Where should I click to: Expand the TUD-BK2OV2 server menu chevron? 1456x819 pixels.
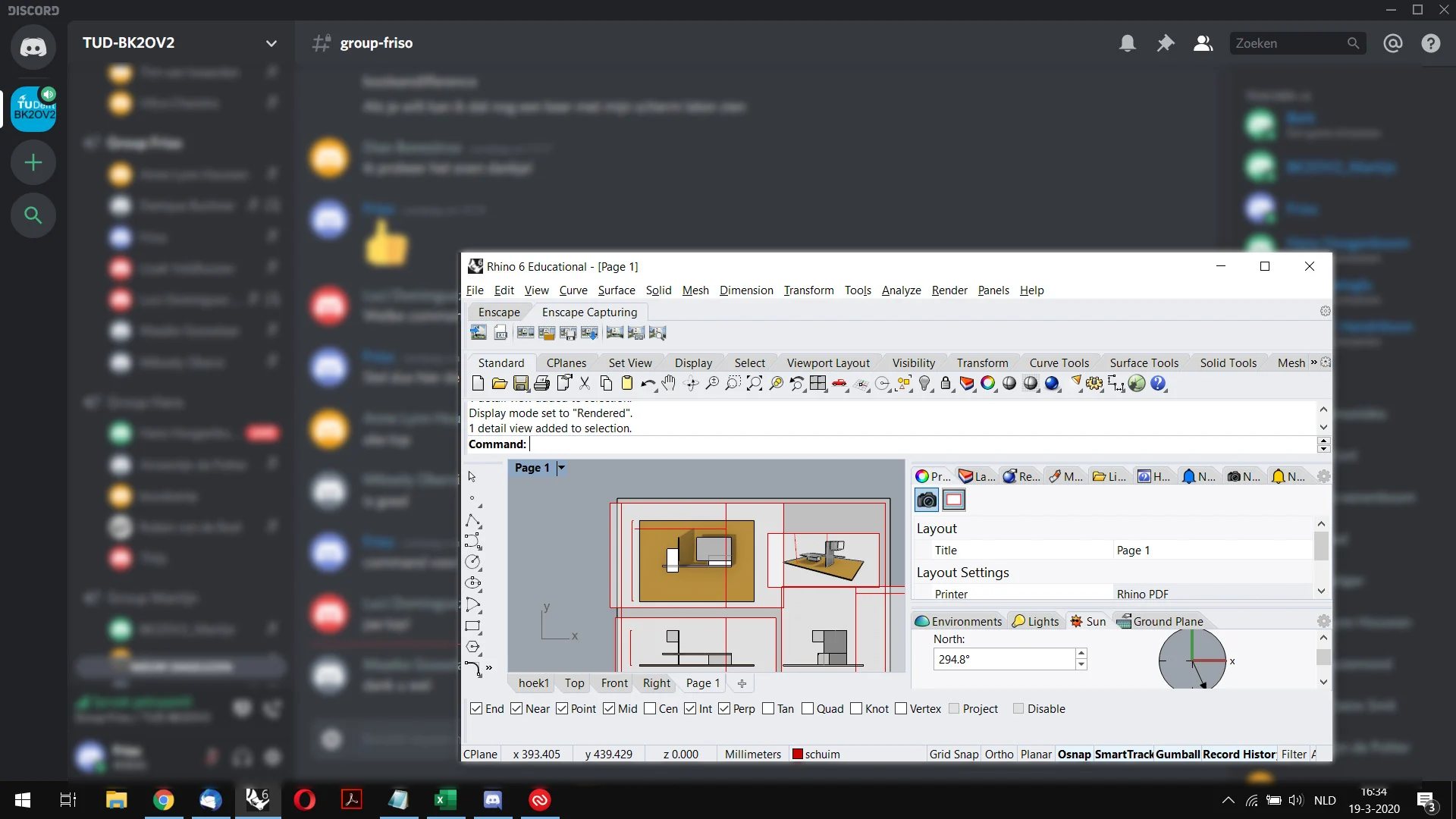click(271, 43)
